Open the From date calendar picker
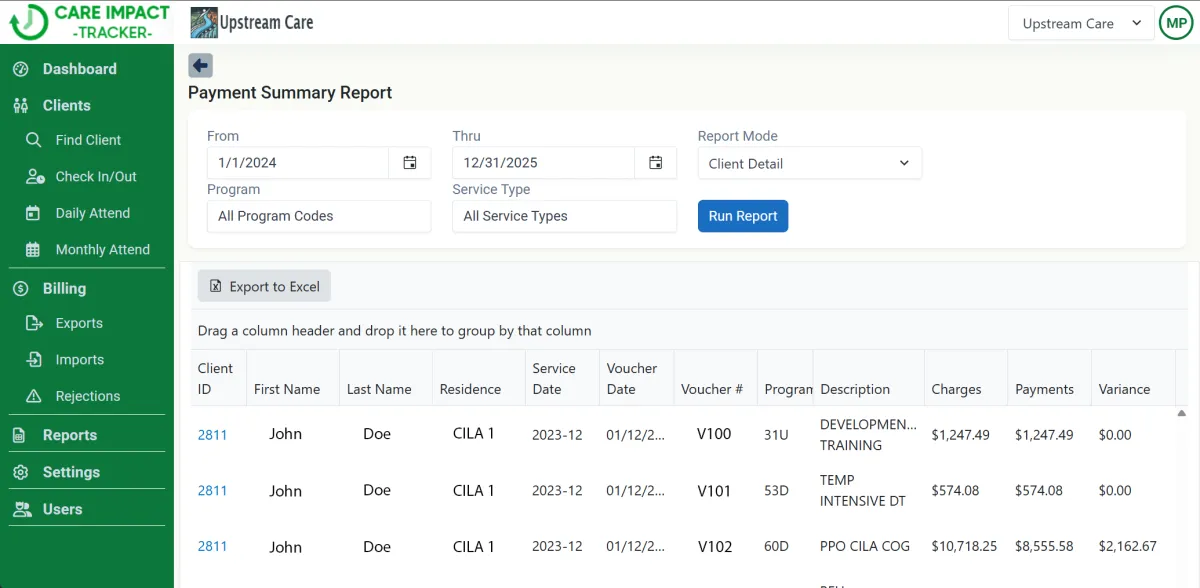The height and width of the screenshot is (588, 1200). point(410,163)
